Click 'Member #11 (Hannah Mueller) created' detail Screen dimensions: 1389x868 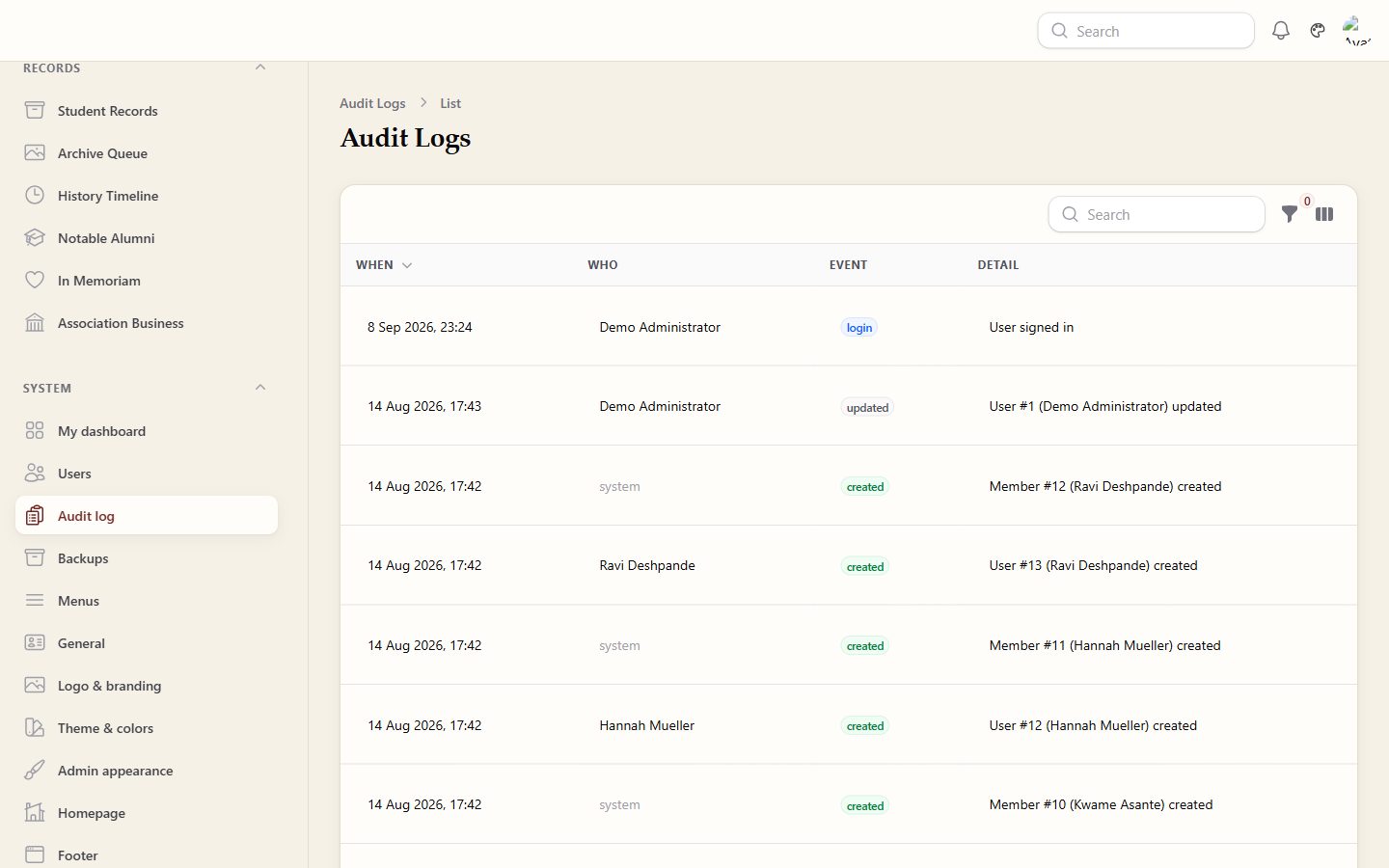(x=1104, y=645)
